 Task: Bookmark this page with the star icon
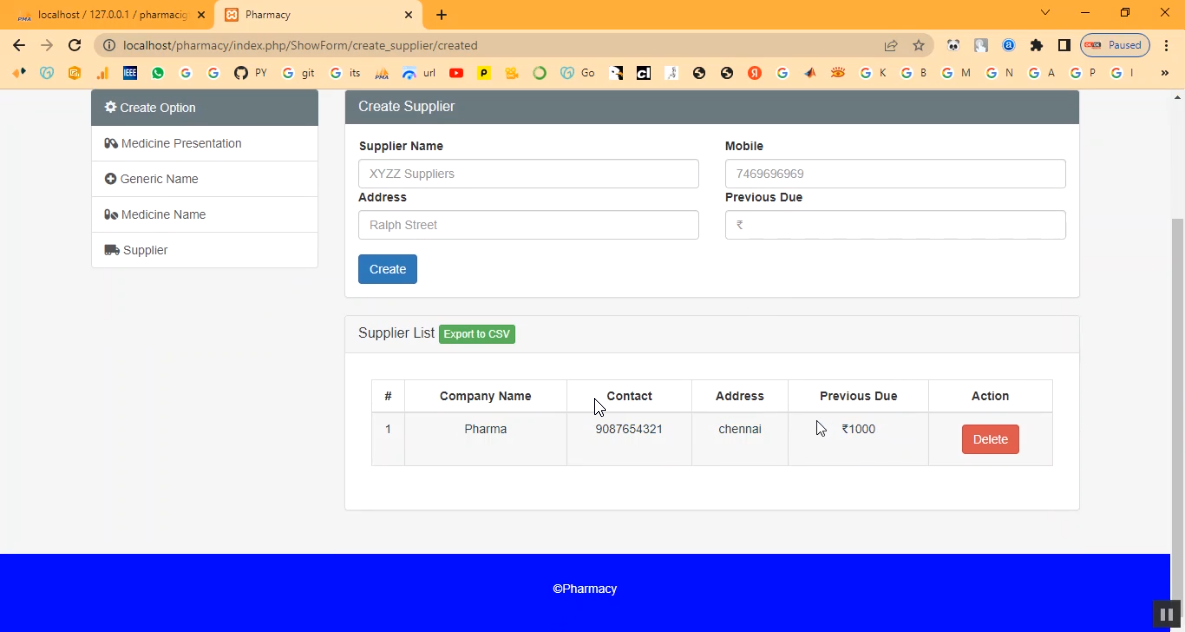918,45
